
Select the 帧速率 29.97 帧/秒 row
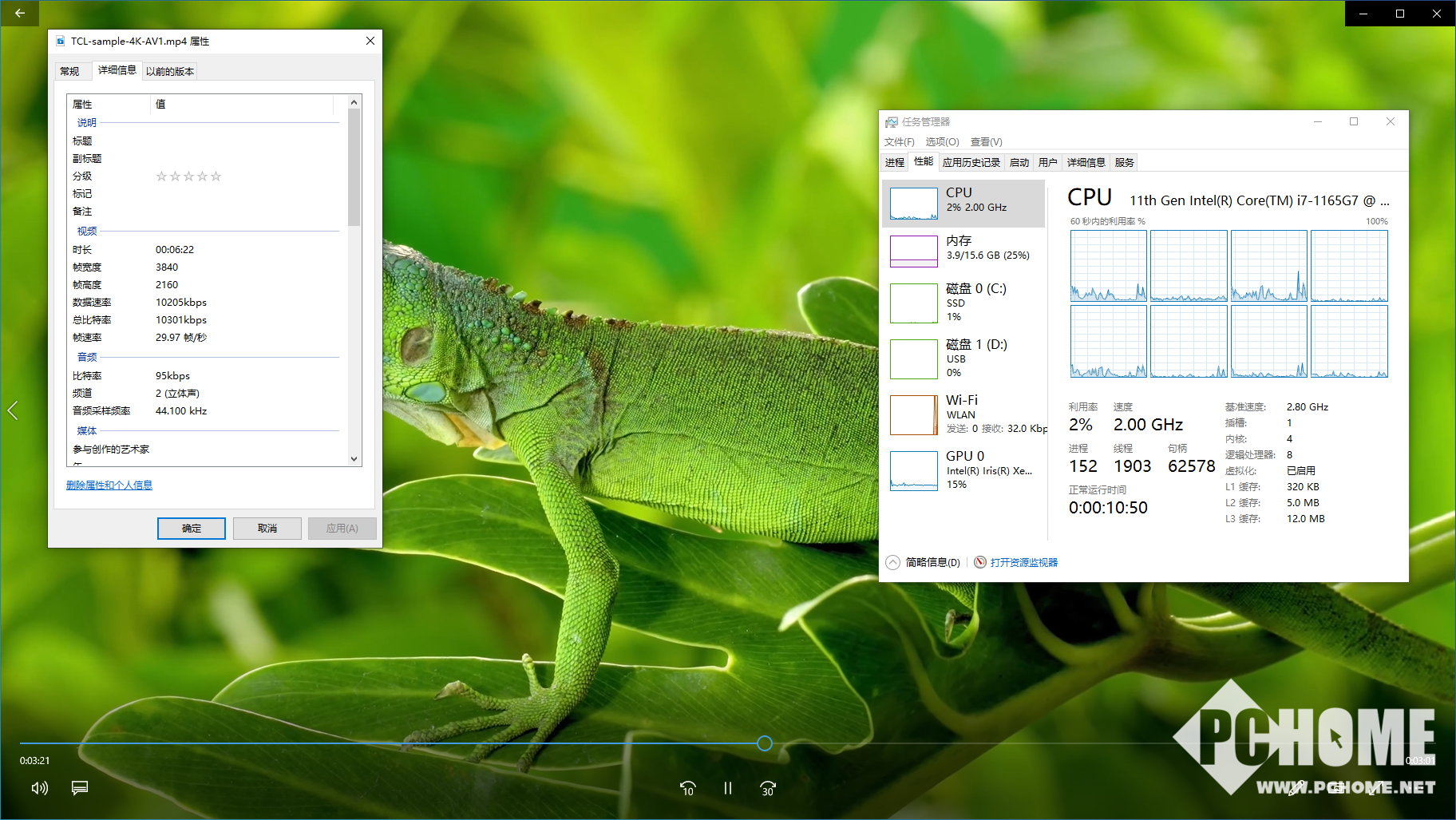click(x=206, y=338)
